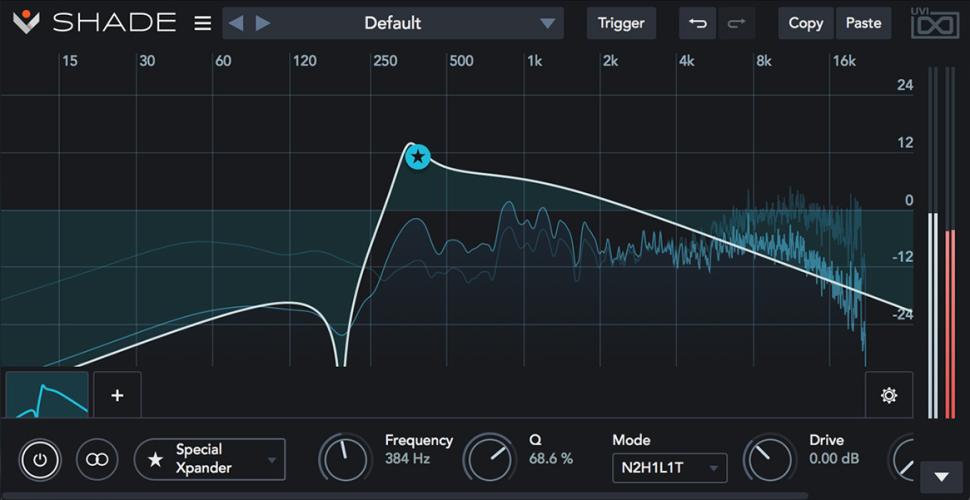Open the display settings gear
This screenshot has height=500, width=970.
(x=889, y=395)
